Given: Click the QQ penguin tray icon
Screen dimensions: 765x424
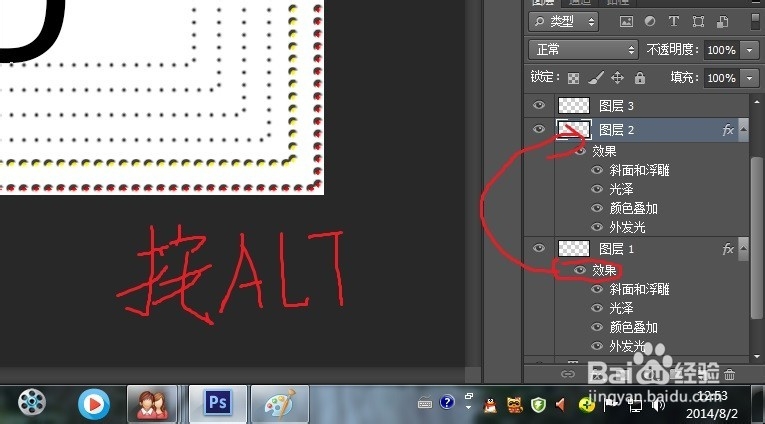Looking at the screenshot, I should point(490,404).
